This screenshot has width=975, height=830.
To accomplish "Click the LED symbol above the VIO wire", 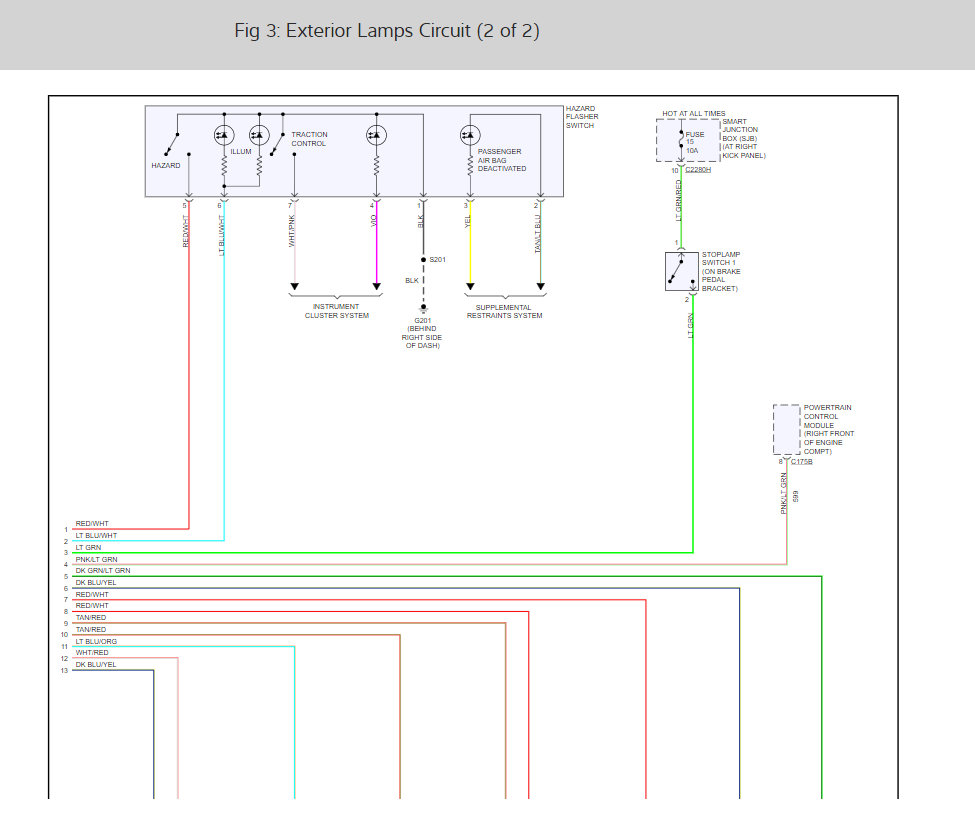I will 376,135.
